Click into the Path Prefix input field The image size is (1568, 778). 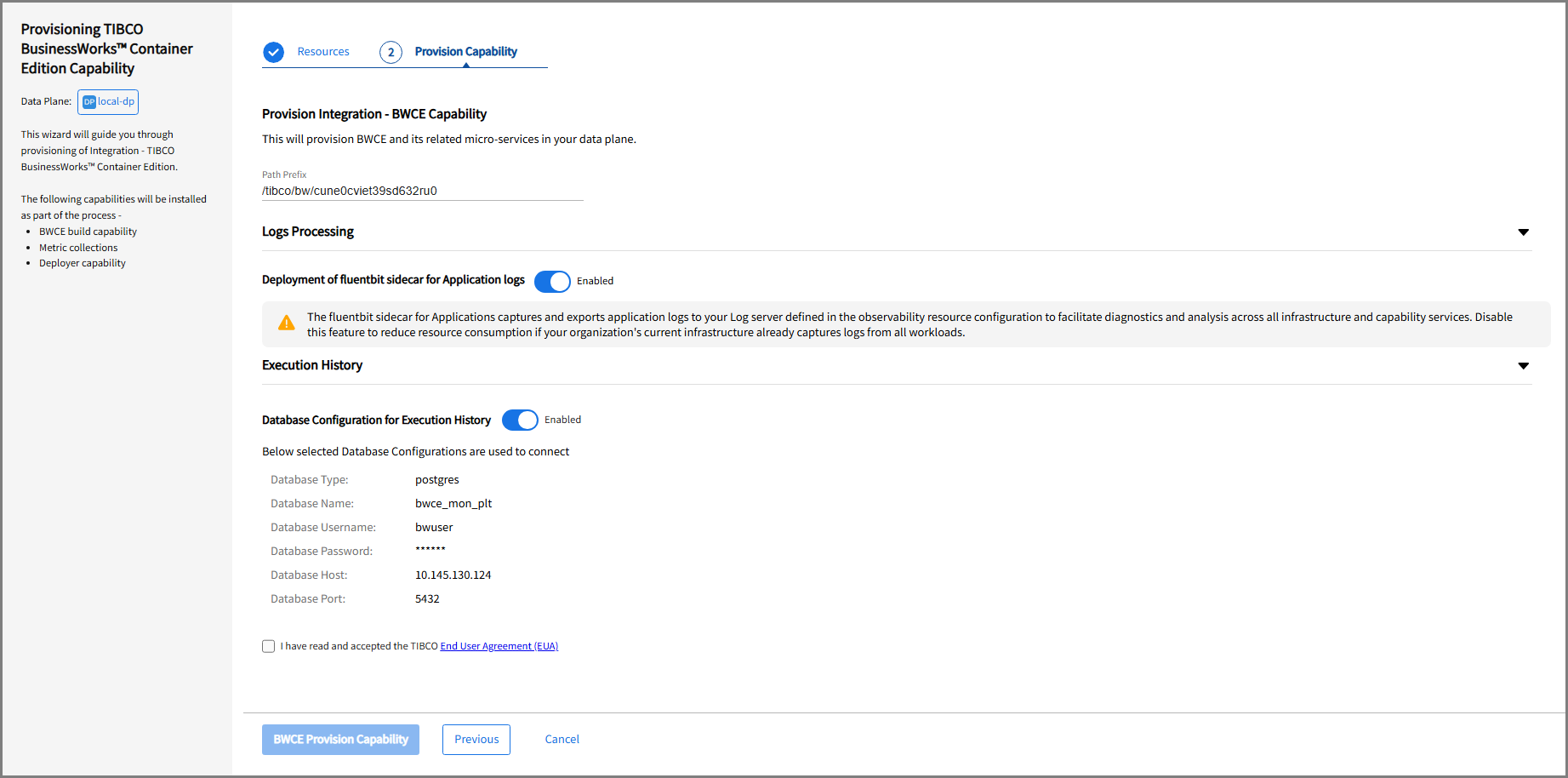[422, 191]
